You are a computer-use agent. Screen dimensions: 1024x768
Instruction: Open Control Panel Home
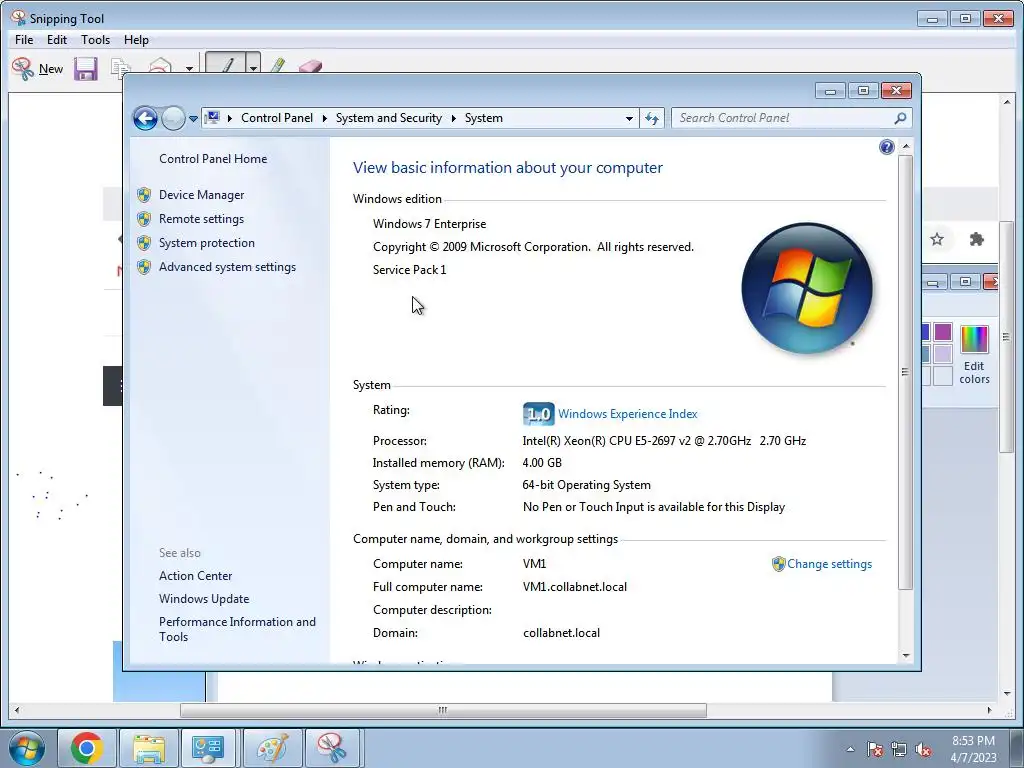213,159
